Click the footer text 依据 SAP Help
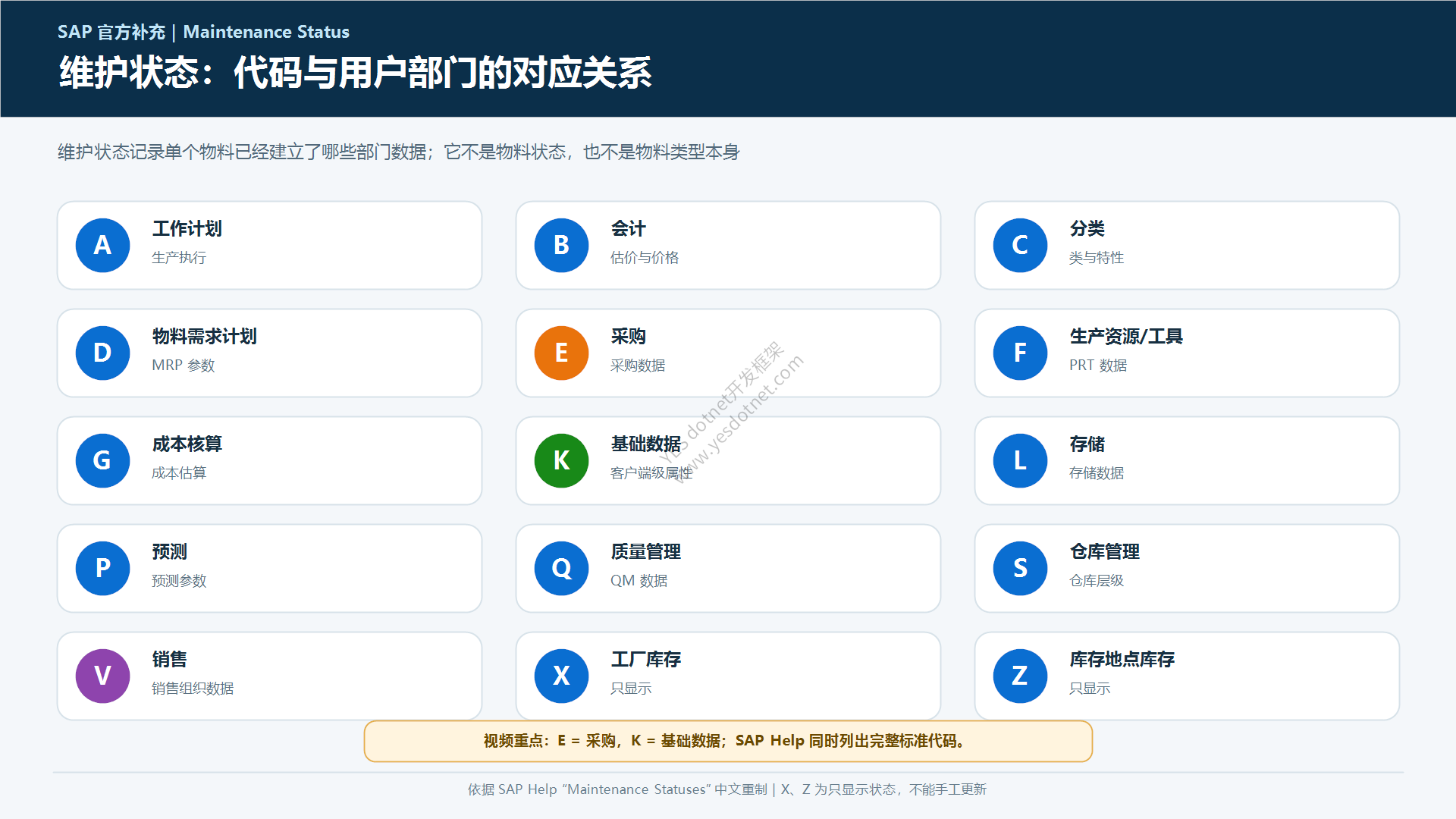 pos(727,789)
